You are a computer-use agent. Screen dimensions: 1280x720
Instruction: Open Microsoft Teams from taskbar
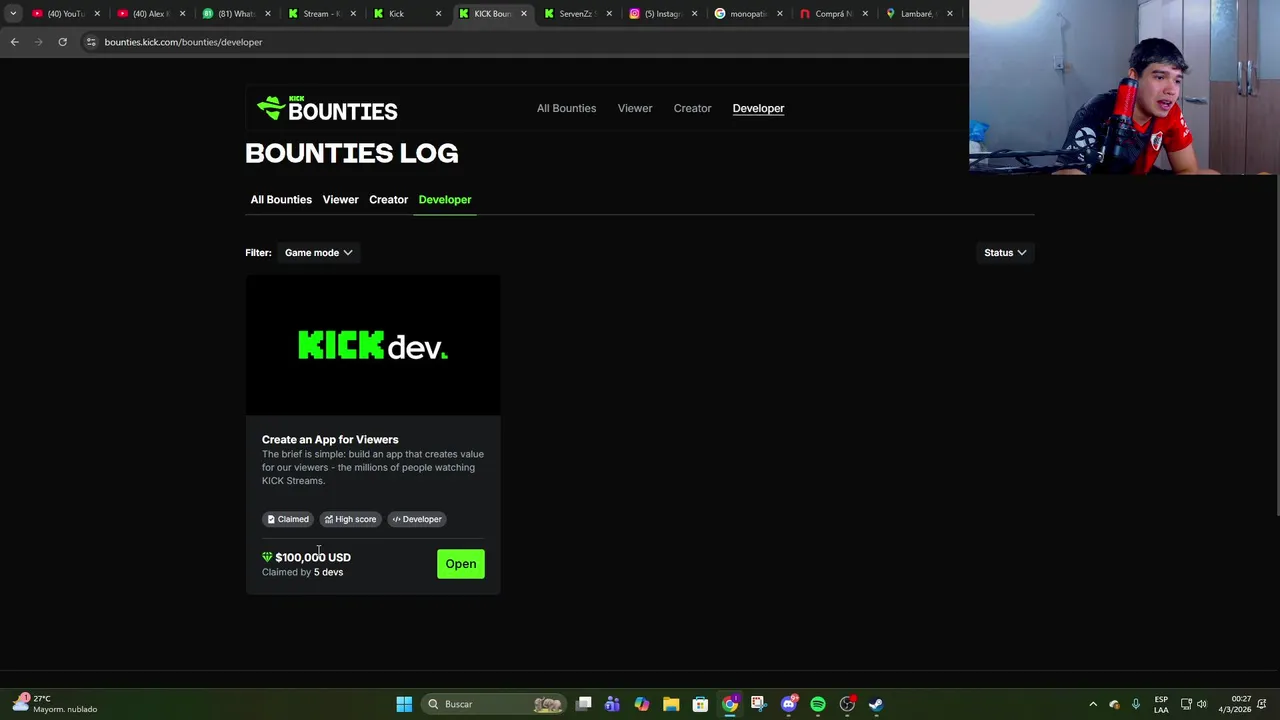pyautogui.click(x=612, y=704)
